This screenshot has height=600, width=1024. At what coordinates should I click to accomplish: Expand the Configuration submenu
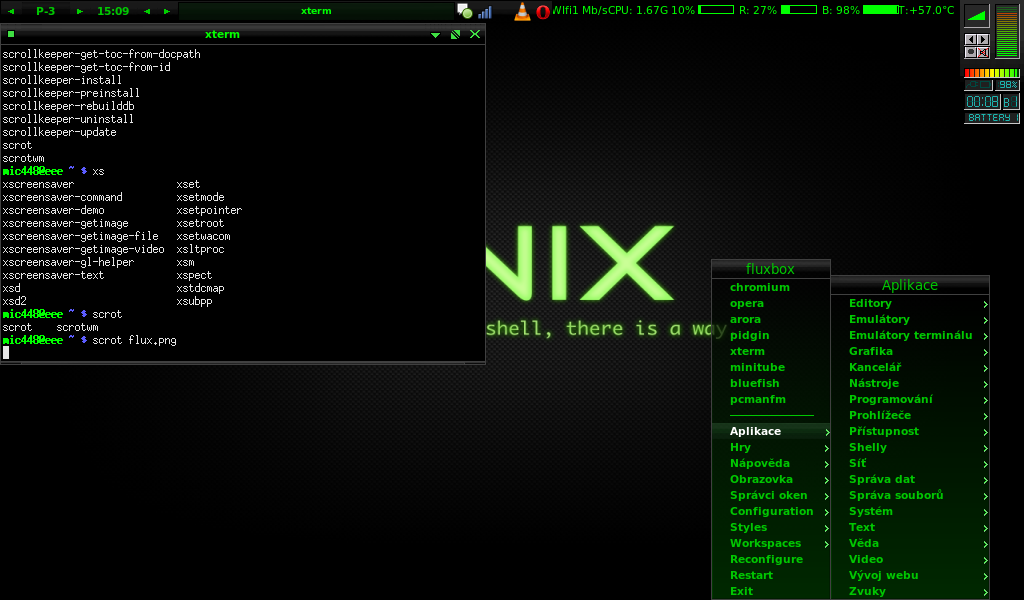coord(771,511)
